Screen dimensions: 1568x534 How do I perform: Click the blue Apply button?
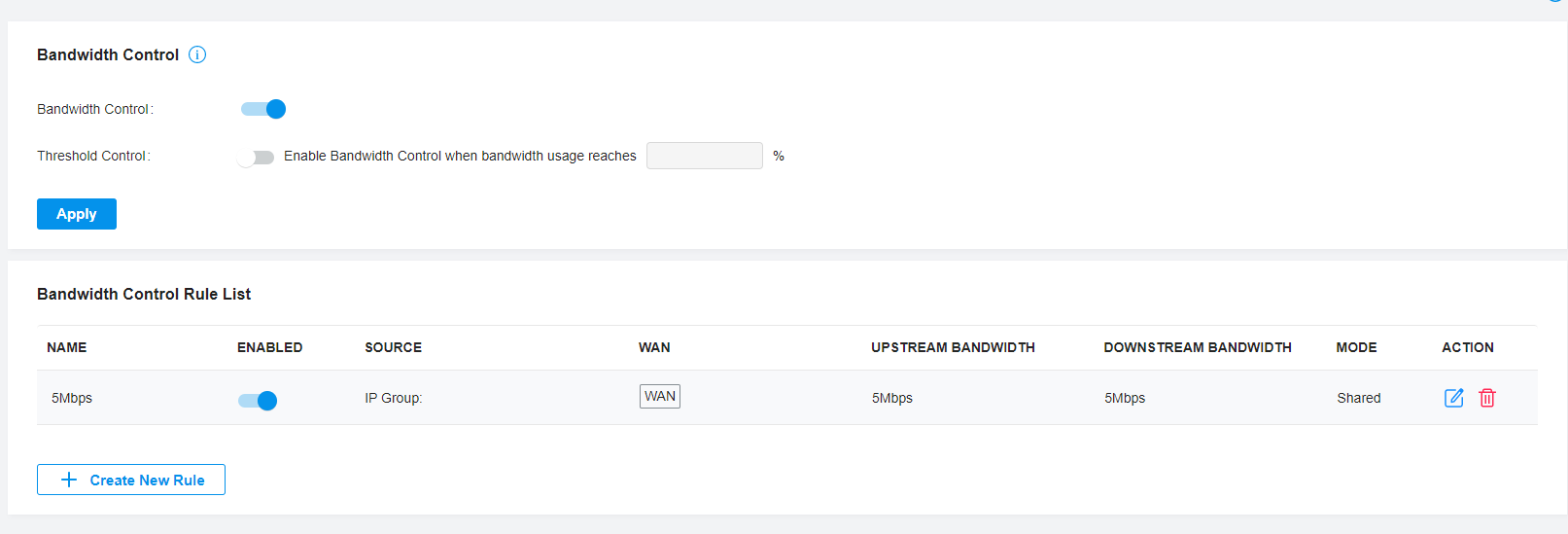(x=77, y=214)
